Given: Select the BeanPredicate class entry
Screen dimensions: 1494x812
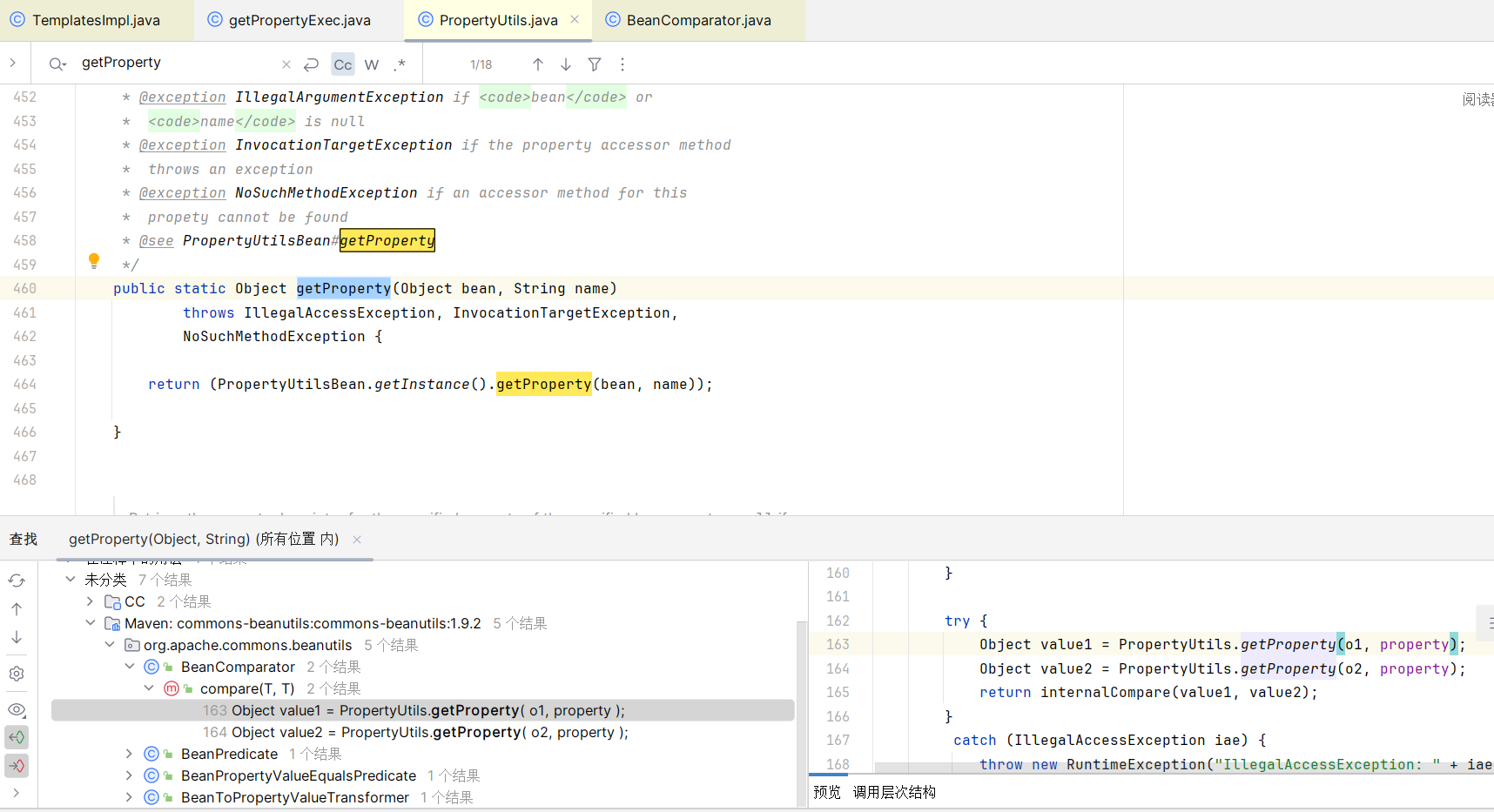Looking at the screenshot, I should pos(229,754).
